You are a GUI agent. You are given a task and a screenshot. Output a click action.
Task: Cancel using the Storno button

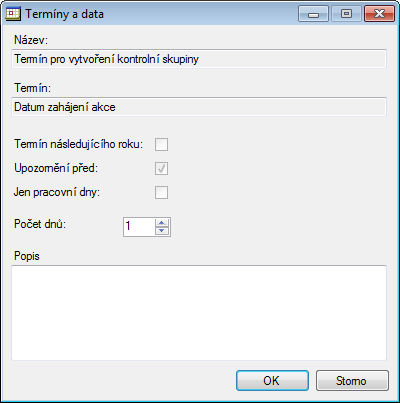click(352, 380)
